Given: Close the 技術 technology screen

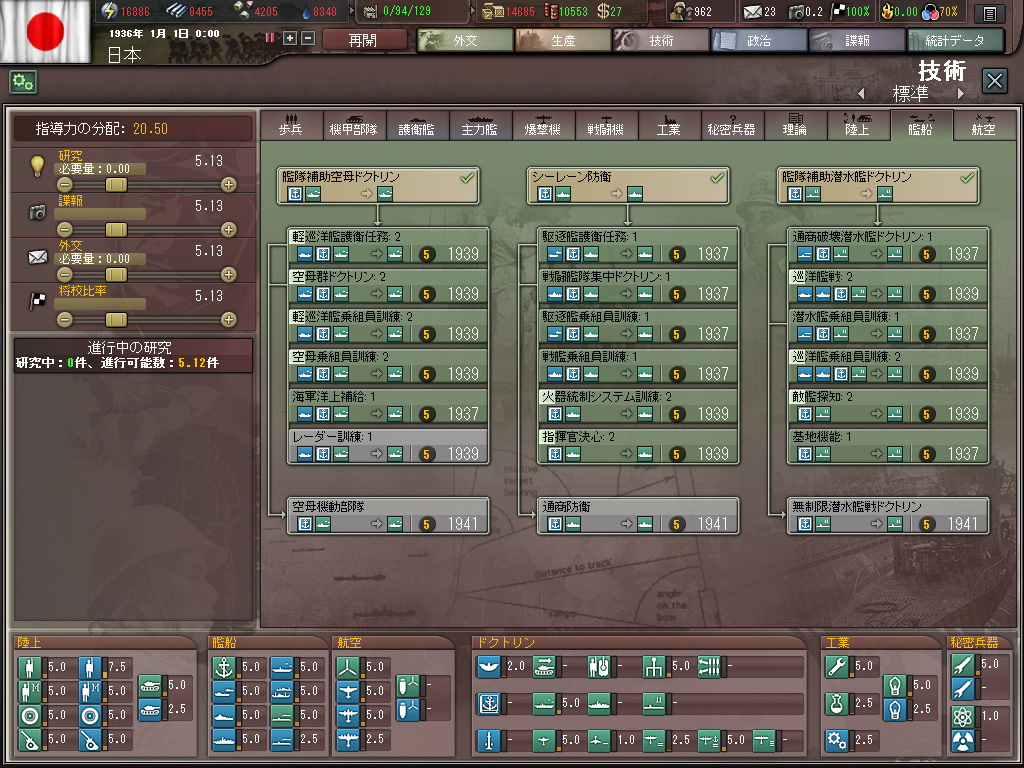Looking at the screenshot, I should point(994,82).
